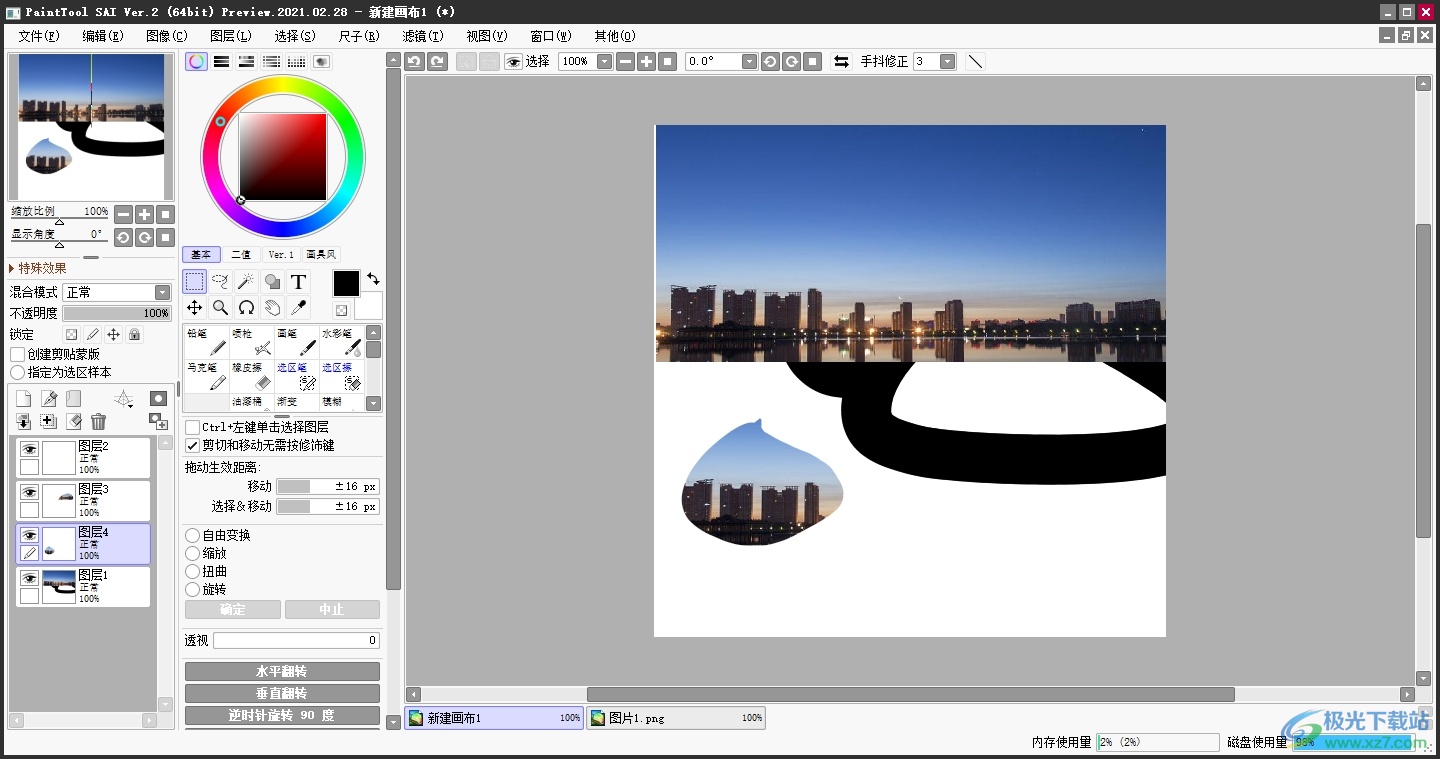Choose the 橡皮擦 eraser brush

[252, 376]
